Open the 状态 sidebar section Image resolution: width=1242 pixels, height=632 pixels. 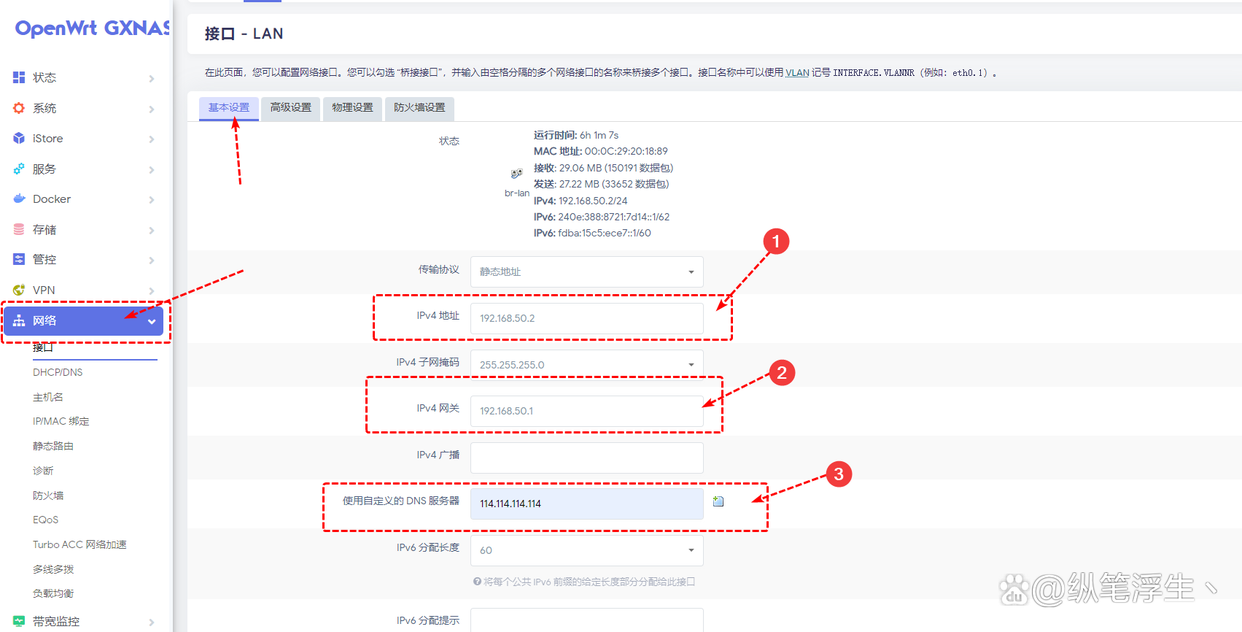point(45,77)
